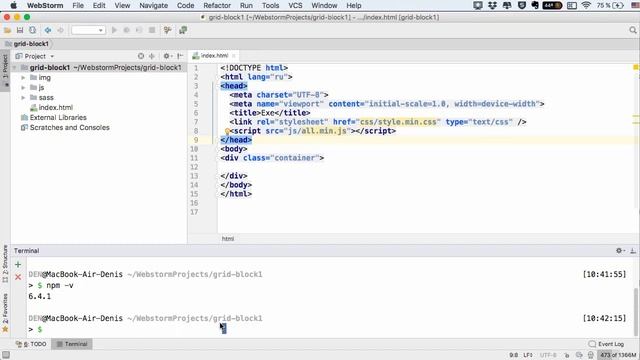Click the Save All toolbar icon
Screen dimensions: 640x360
pos(20,30)
